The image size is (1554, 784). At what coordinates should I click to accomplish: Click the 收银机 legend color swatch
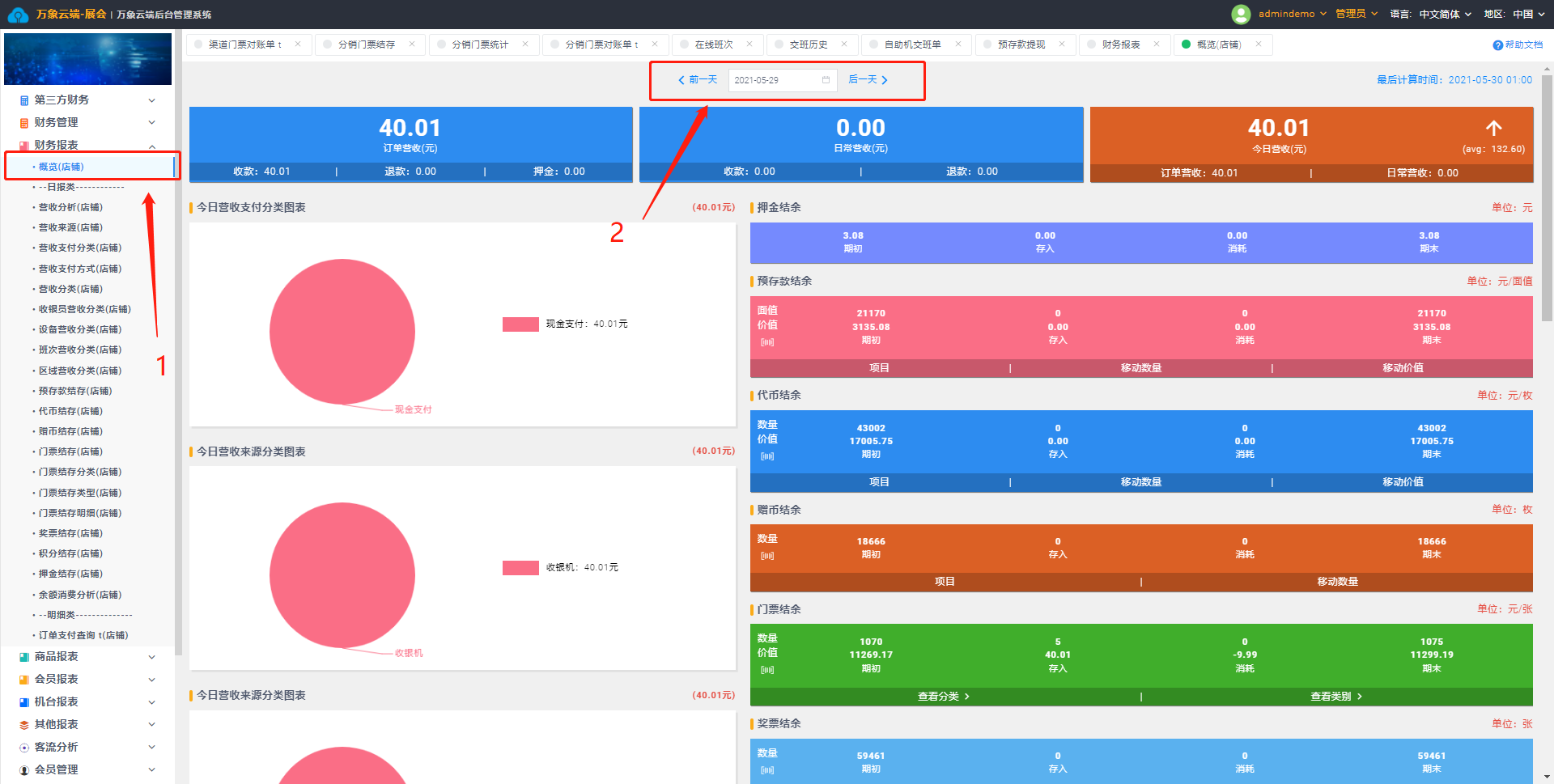[520, 568]
